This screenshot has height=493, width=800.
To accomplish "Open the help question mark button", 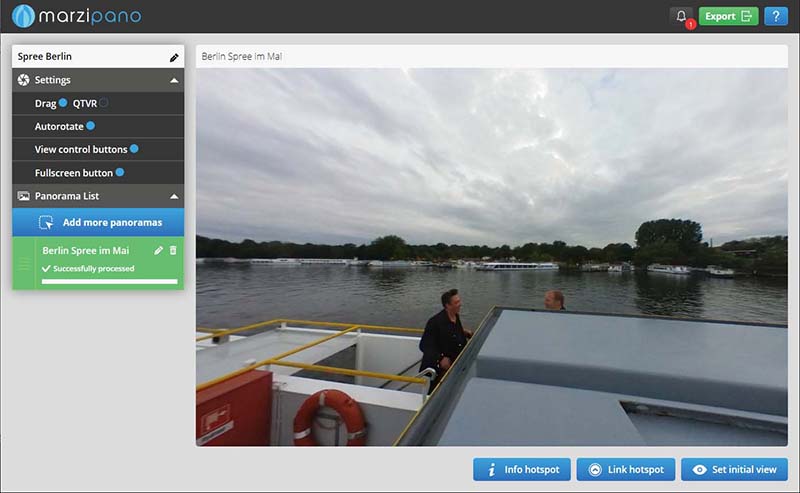I will [776, 16].
